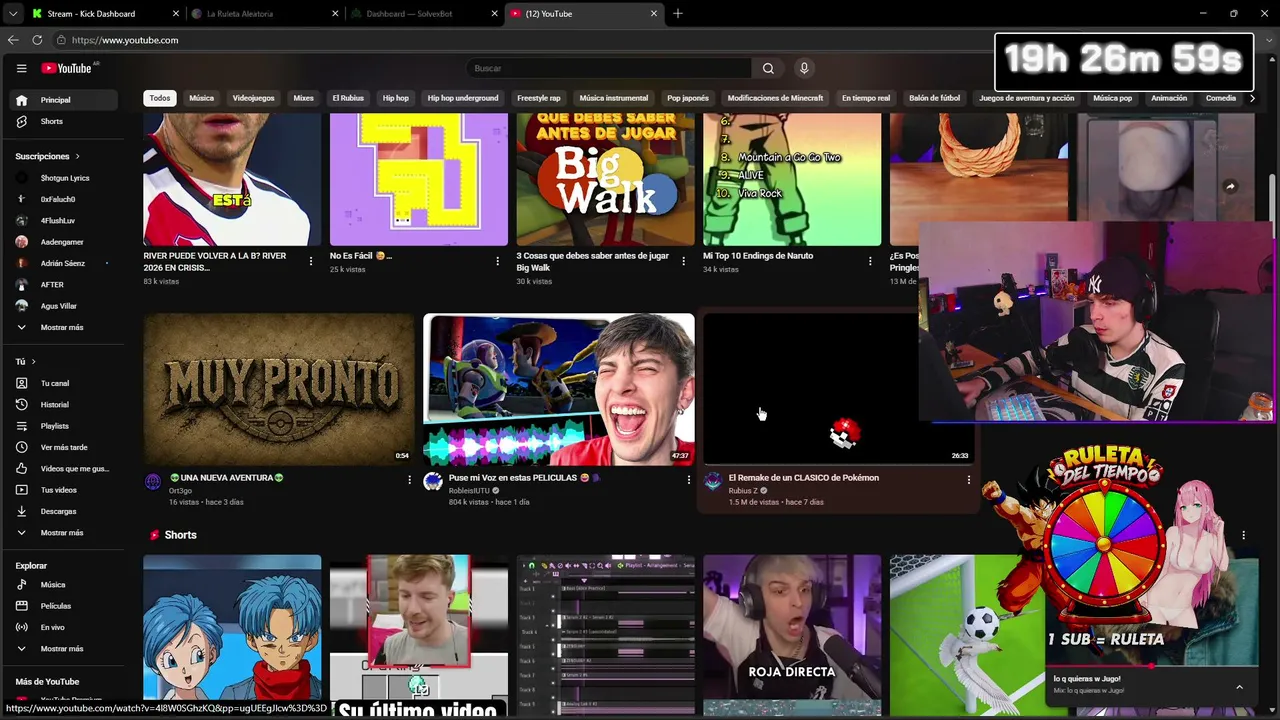1280x720 pixels.
Task: Open Ver más tarde list
Action: click(62, 447)
